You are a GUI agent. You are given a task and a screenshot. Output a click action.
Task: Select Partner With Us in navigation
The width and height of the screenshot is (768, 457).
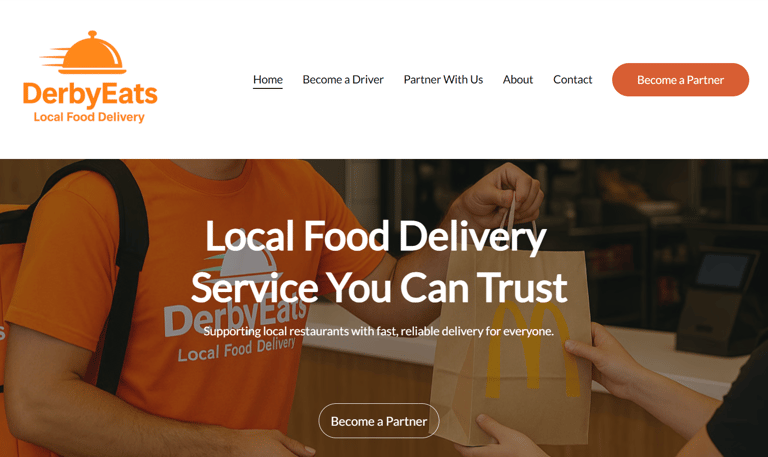(x=443, y=79)
